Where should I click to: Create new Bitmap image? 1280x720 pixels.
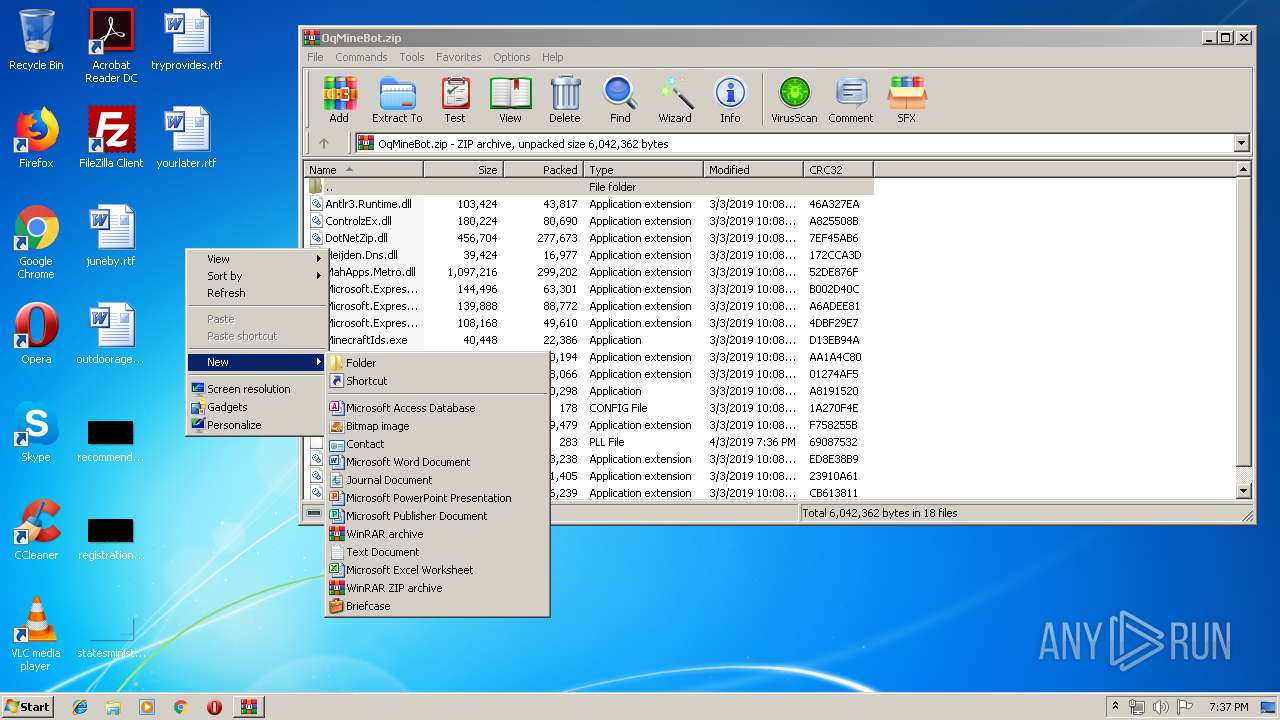pyautogui.click(x=437, y=426)
